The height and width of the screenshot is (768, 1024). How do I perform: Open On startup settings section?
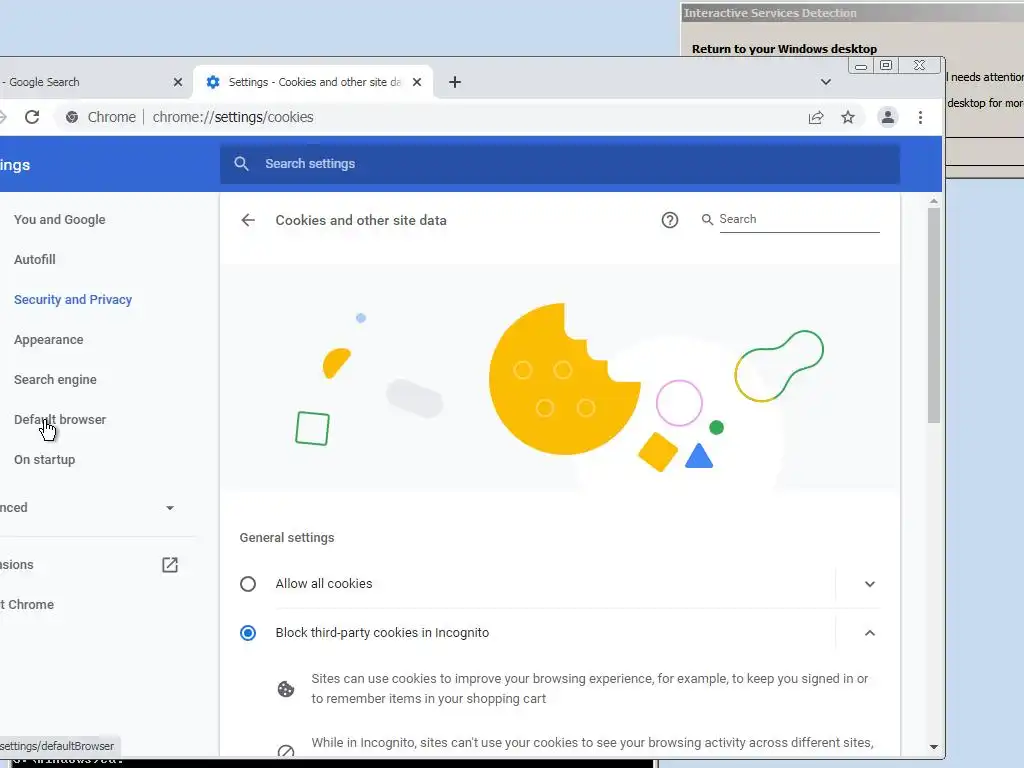(44, 460)
